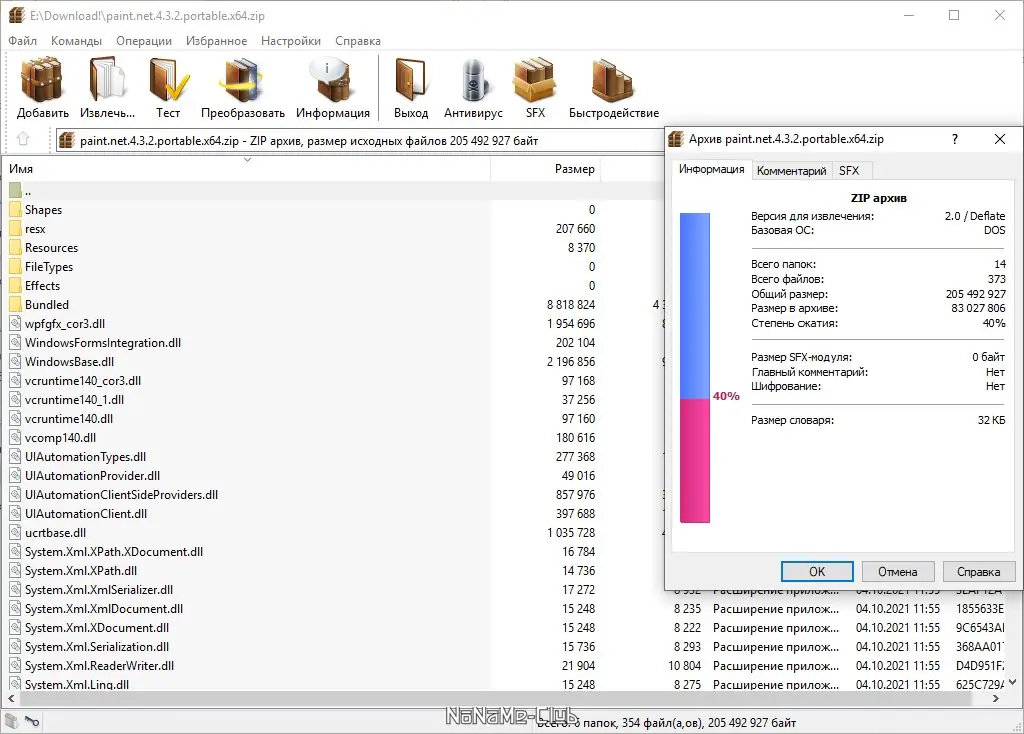Click the Отмена button
This screenshot has width=1024, height=734.
coord(897,571)
